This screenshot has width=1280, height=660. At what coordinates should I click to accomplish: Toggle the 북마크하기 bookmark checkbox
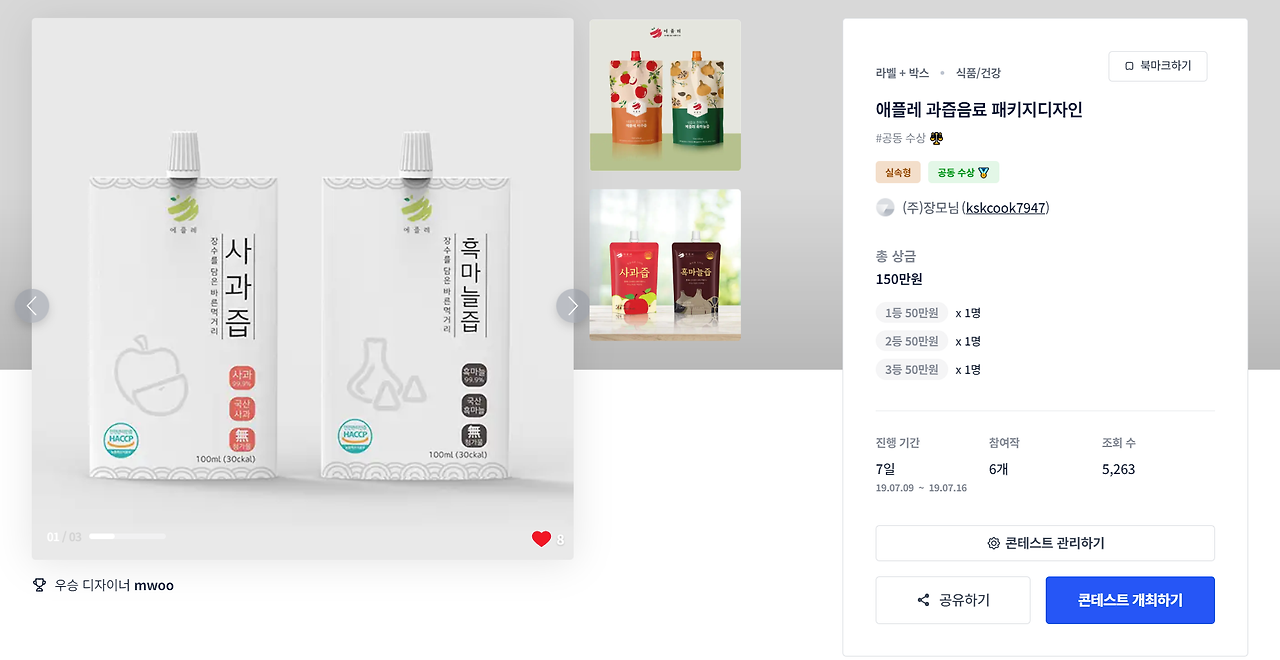click(1129, 66)
